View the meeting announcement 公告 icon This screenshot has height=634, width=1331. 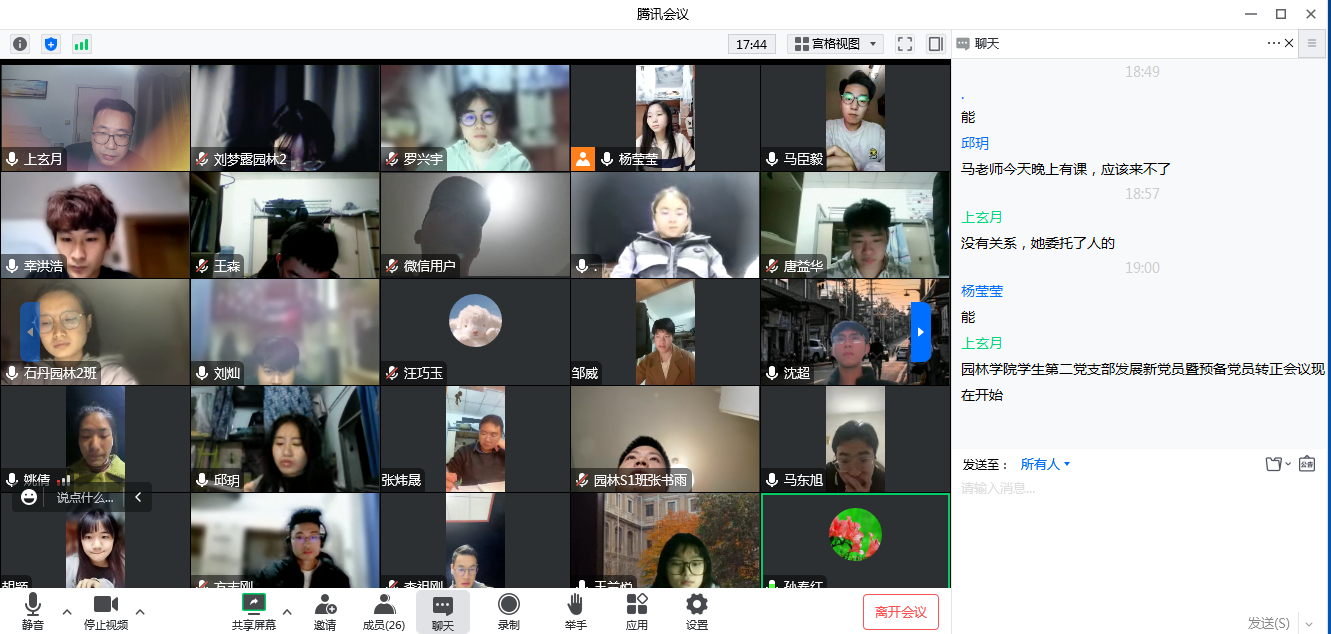point(1309,463)
